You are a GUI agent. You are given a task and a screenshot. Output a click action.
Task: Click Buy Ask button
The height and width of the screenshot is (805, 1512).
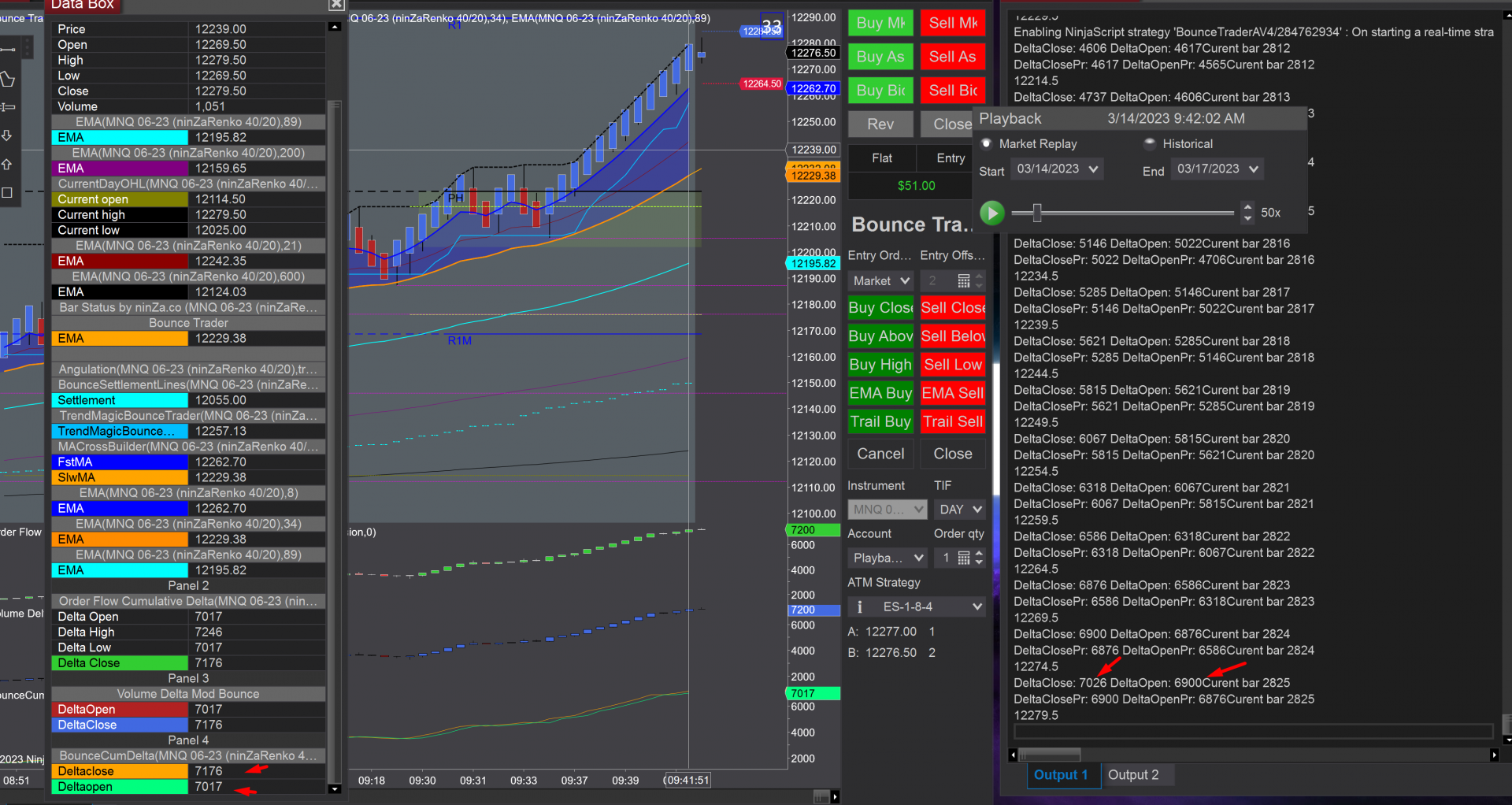tap(880, 57)
